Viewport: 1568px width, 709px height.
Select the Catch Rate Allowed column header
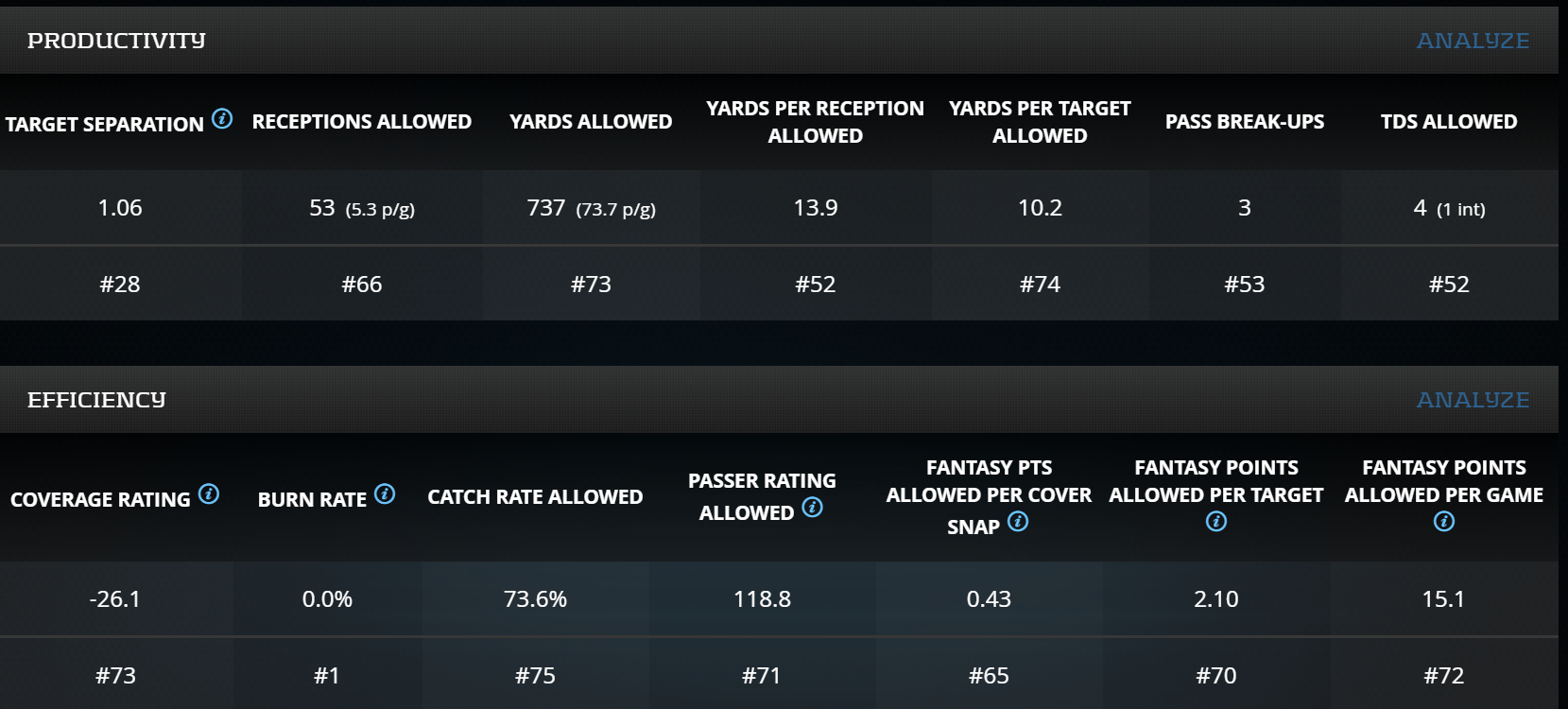[x=535, y=497]
